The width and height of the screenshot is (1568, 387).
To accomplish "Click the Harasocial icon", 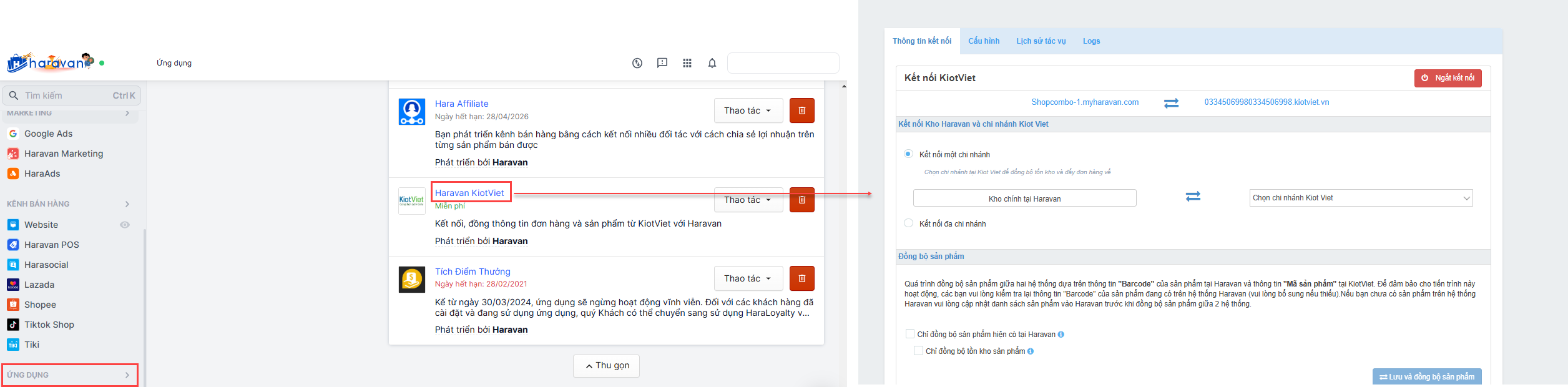I will (x=13, y=265).
